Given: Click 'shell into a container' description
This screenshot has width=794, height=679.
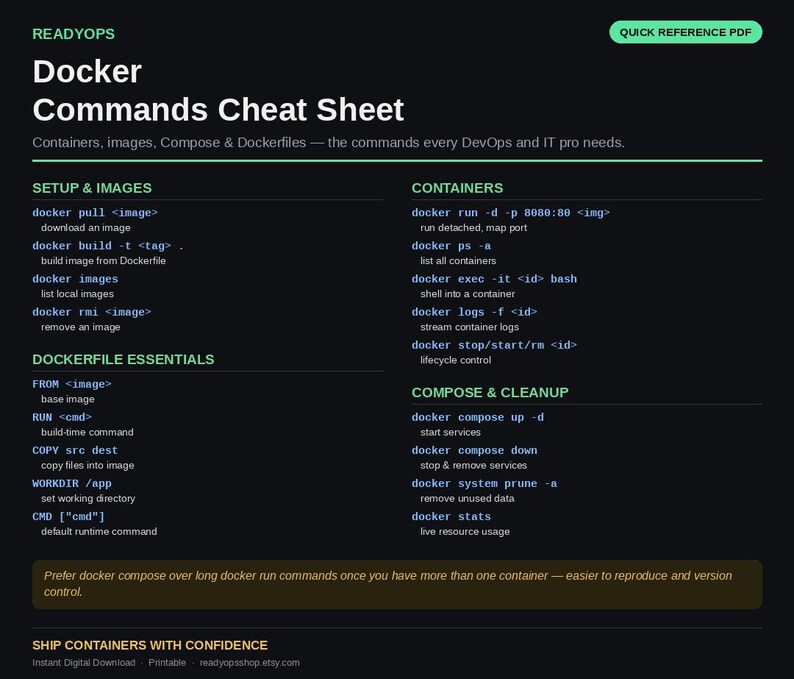Looking at the screenshot, I should pyautogui.click(x=467, y=294).
